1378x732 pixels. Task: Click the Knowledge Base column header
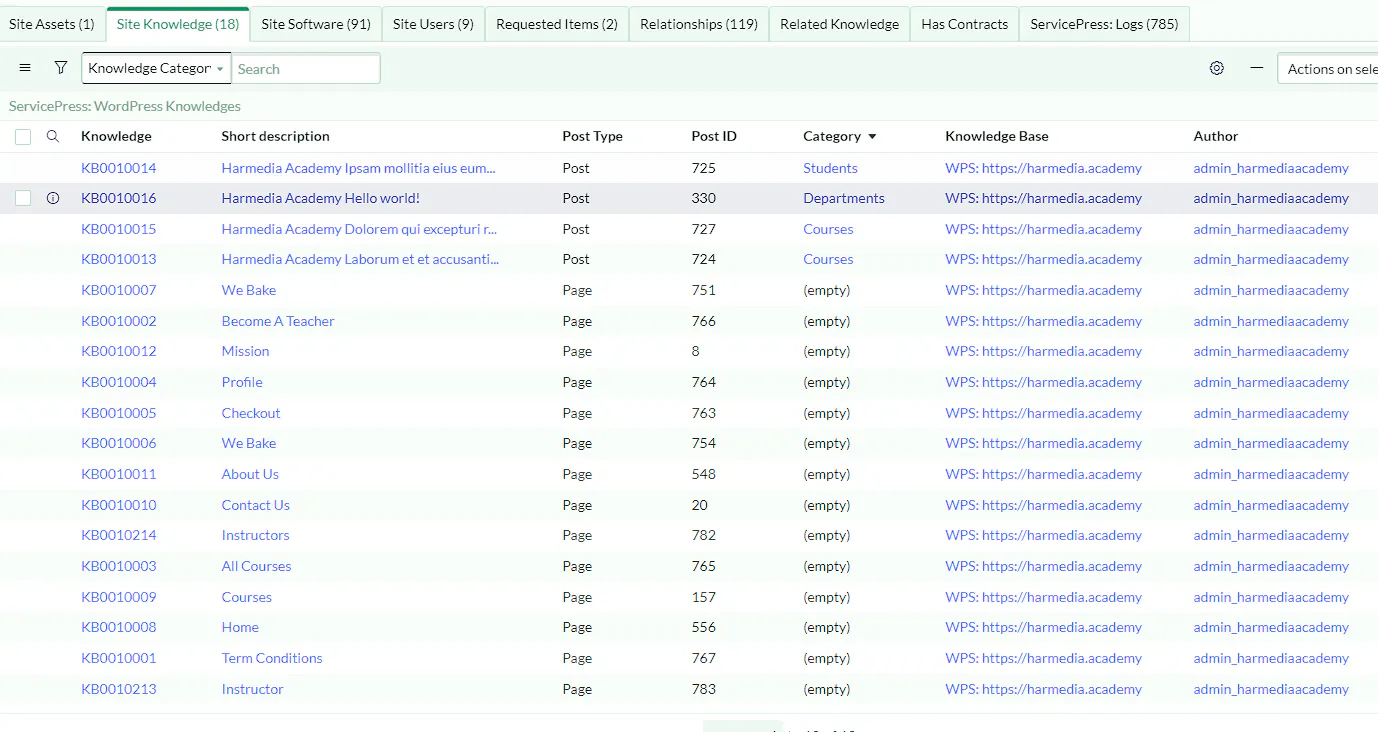pos(997,136)
